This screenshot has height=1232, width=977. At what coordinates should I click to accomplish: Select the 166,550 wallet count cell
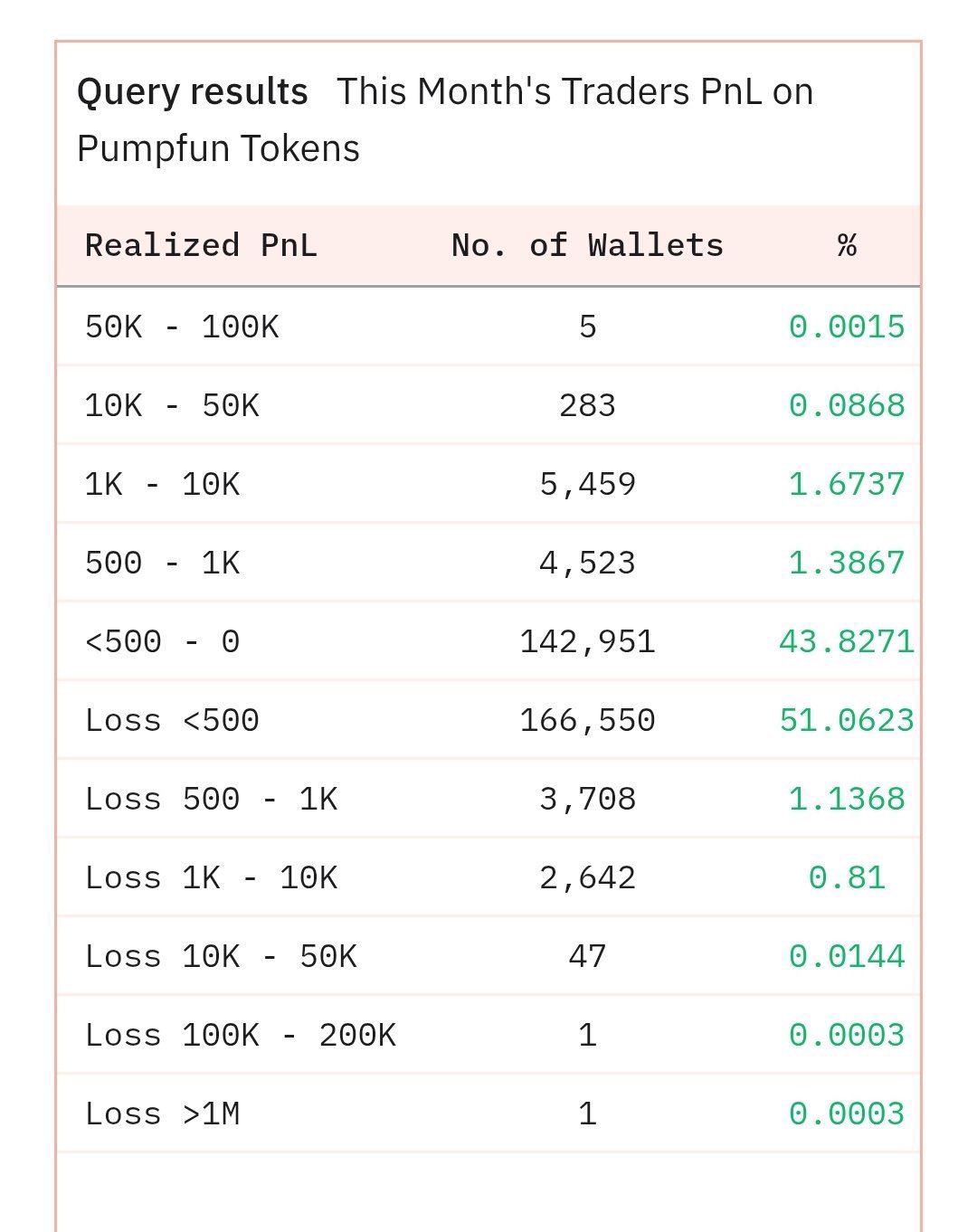(x=587, y=720)
